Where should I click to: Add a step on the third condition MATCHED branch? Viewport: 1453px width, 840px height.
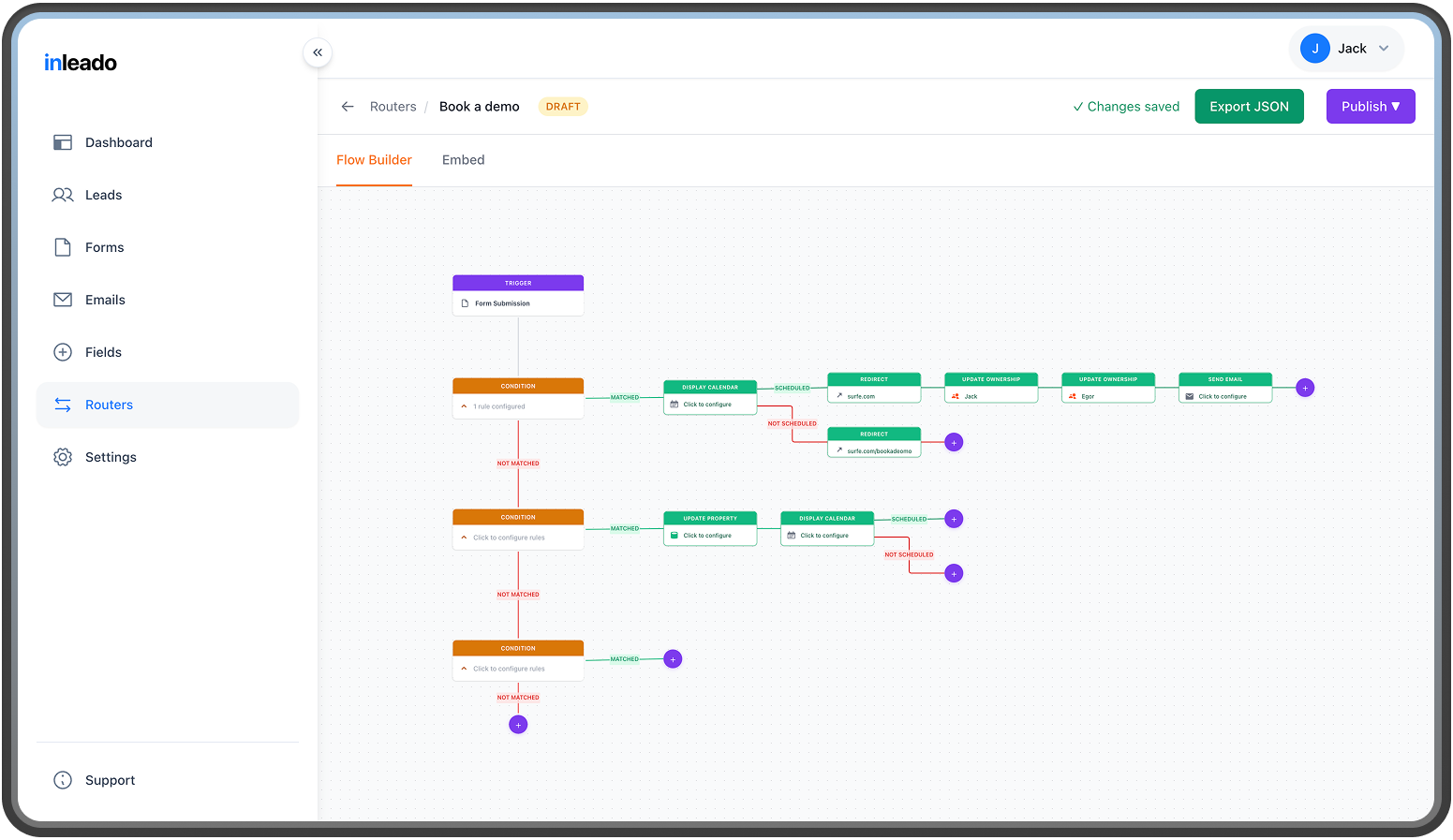pos(673,659)
